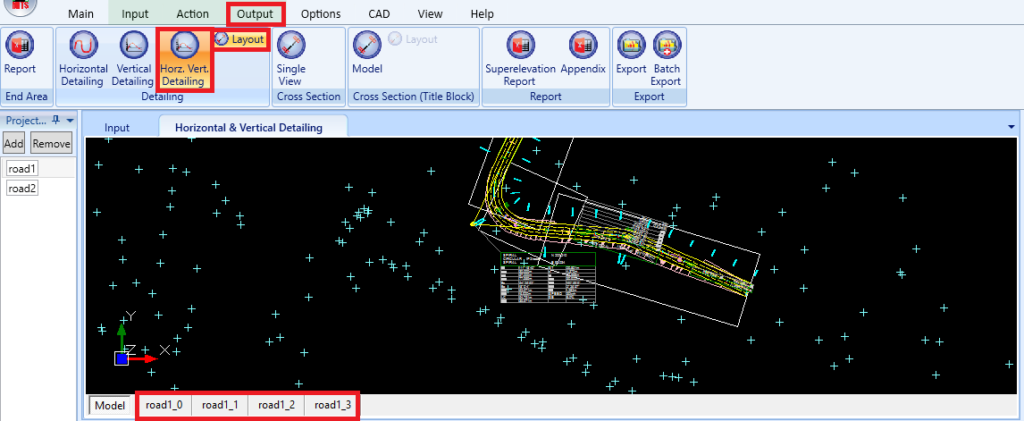1024x421 pixels.
Task: Switch to road1_2 layout tab
Action: [x=276, y=405]
